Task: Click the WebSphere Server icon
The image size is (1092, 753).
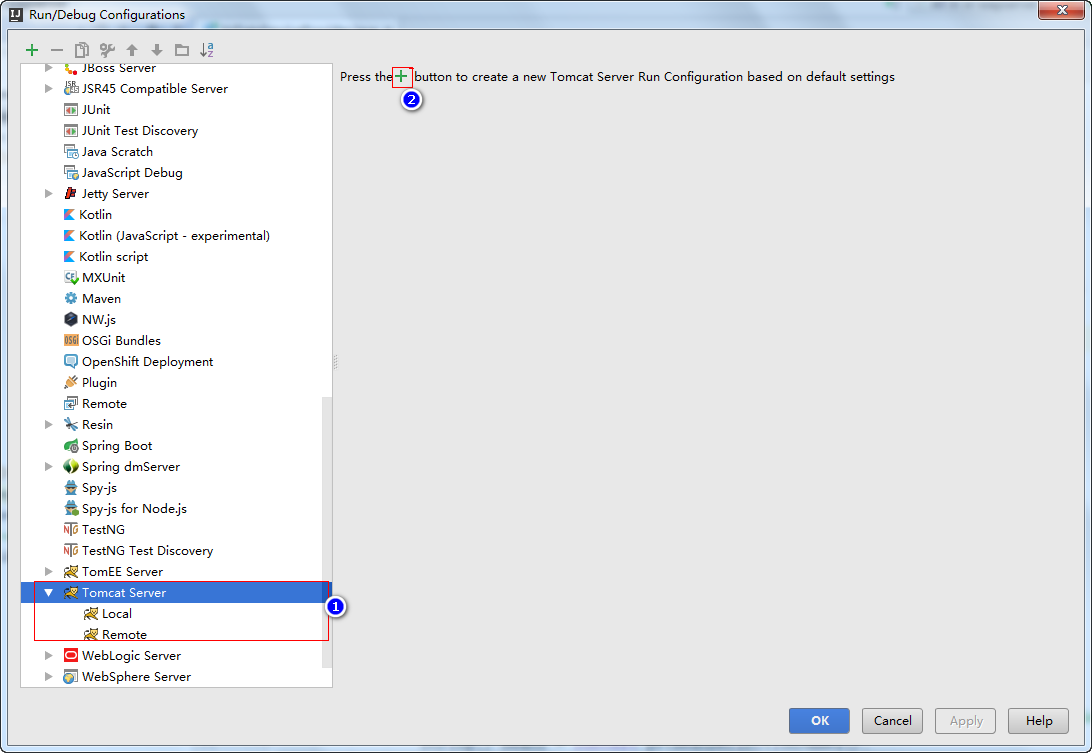Action: point(70,677)
